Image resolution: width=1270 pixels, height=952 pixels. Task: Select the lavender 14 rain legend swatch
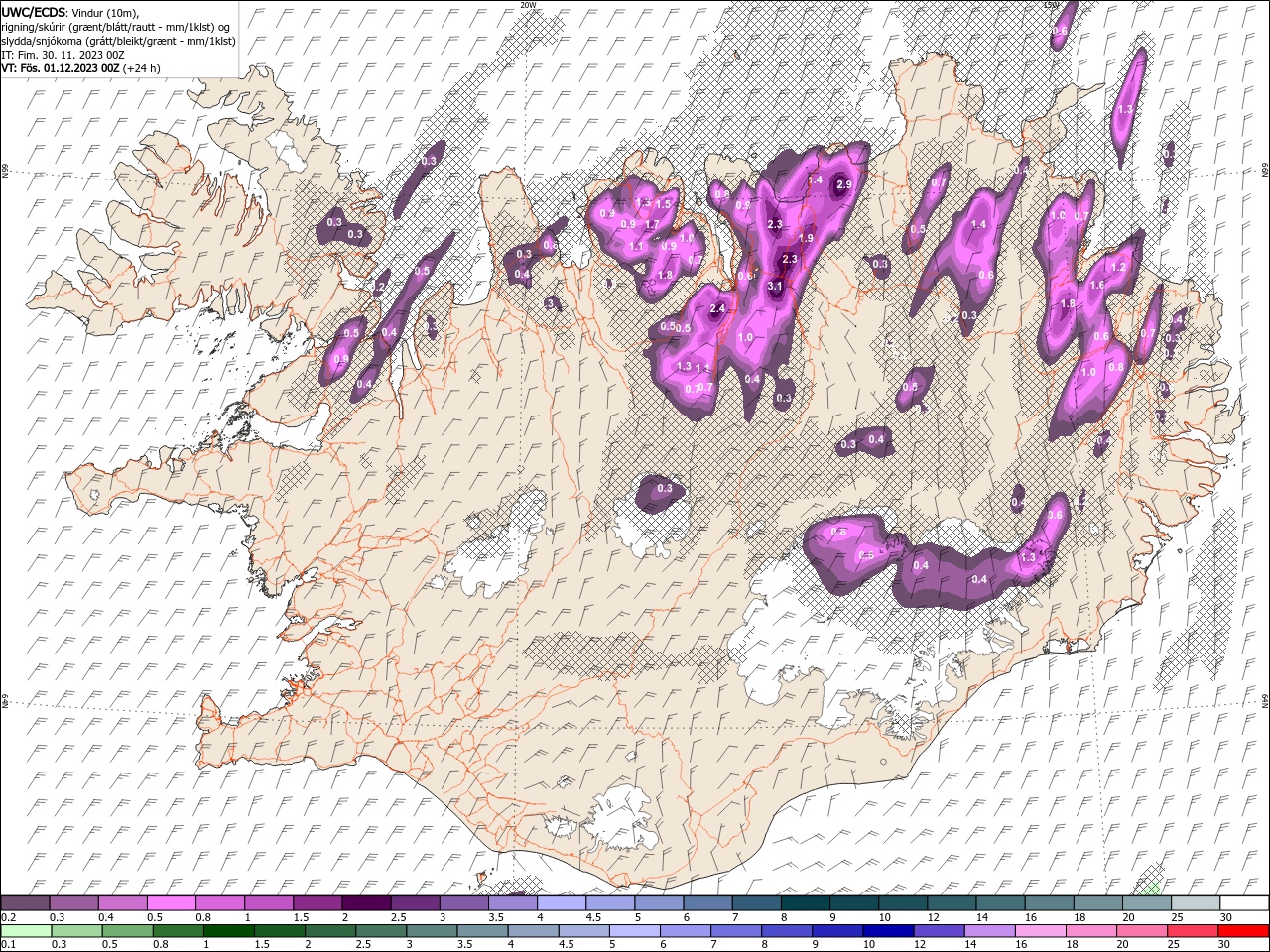coord(989,931)
